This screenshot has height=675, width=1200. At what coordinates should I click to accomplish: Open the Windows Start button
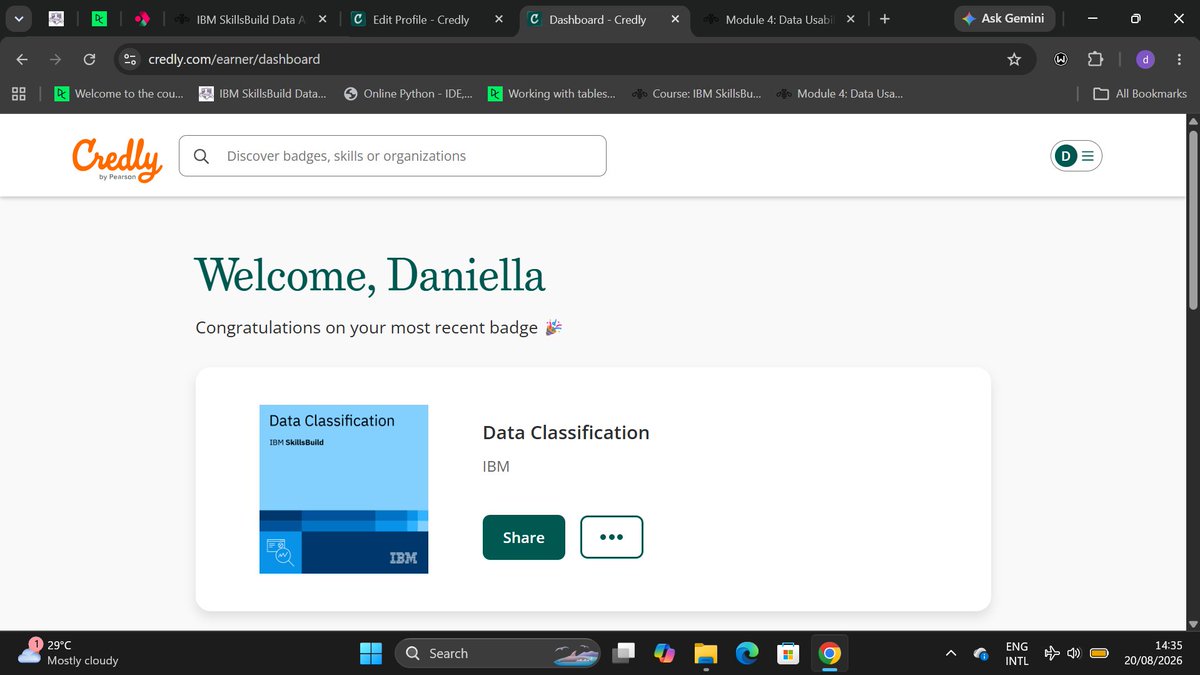(x=371, y=653)
